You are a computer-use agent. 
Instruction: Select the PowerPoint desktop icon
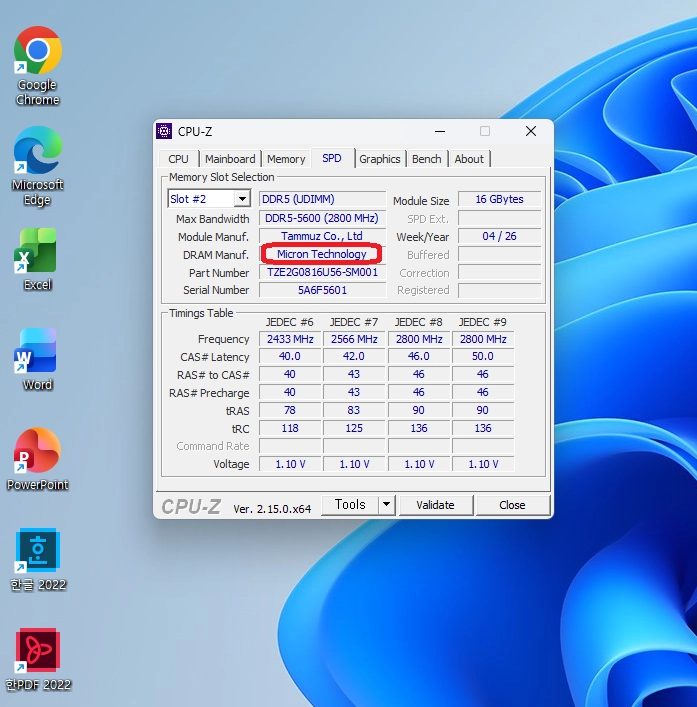coord(37,459)
